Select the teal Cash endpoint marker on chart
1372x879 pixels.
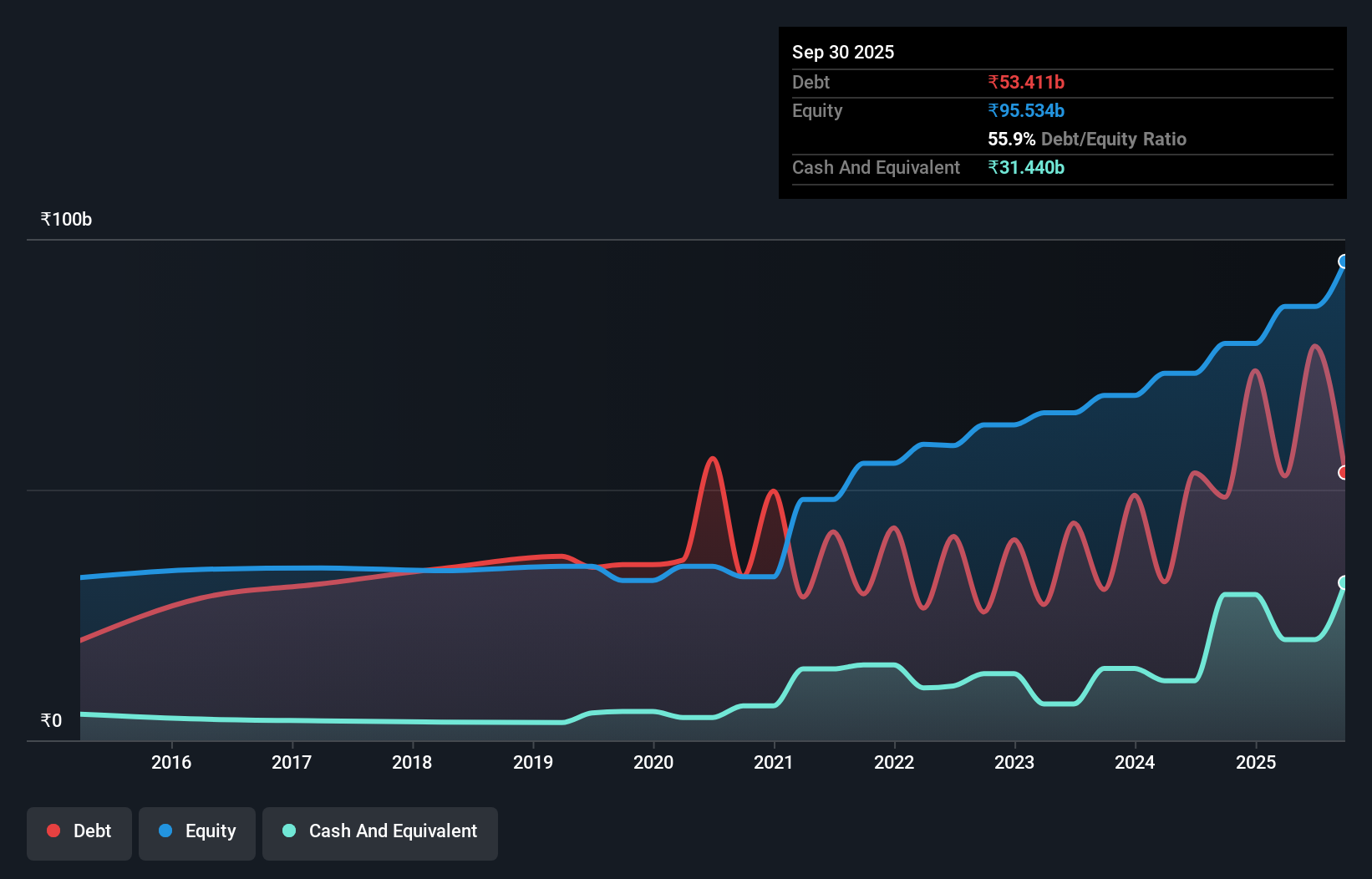[x=1344, y=583]
